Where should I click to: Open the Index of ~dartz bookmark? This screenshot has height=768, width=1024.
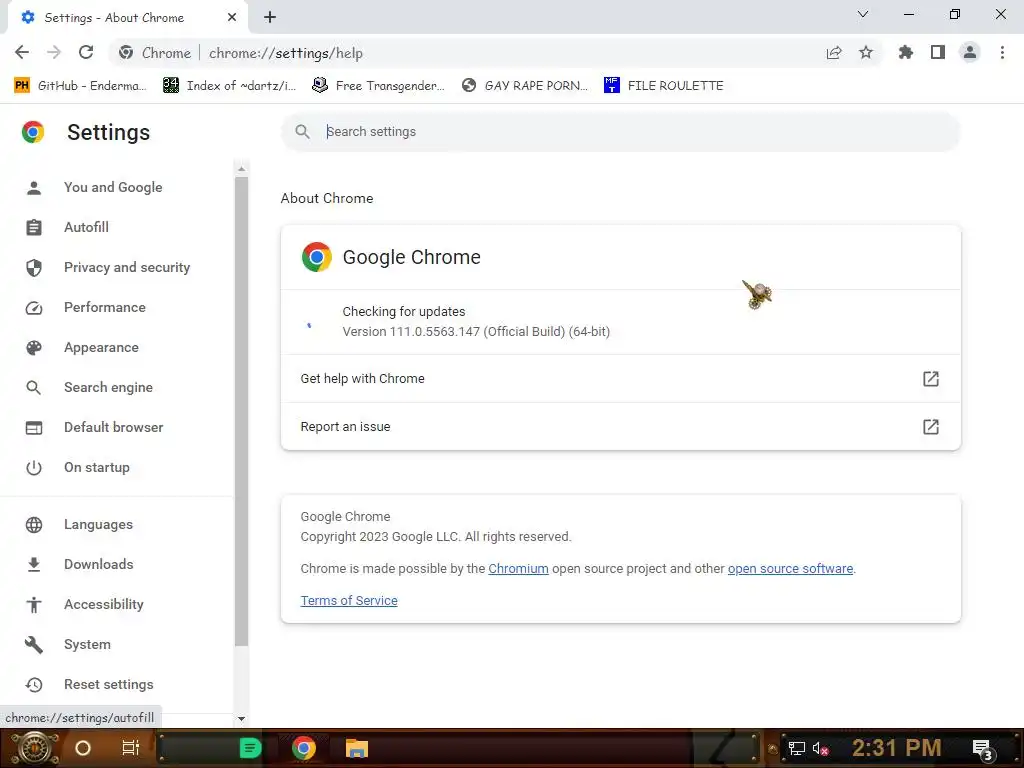click(229, 86)
